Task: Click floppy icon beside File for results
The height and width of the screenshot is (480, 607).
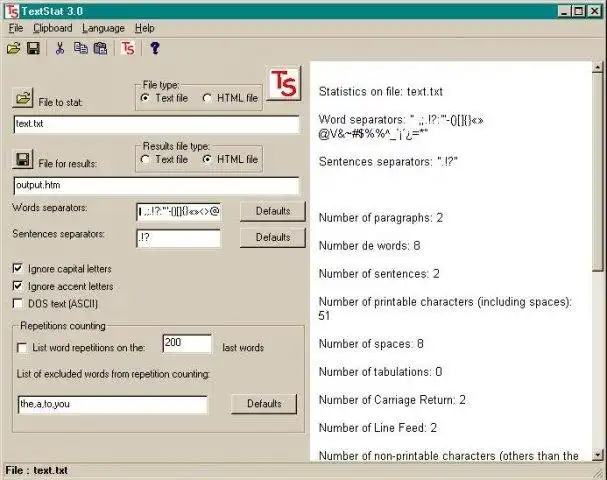Action: click(23, 159)
